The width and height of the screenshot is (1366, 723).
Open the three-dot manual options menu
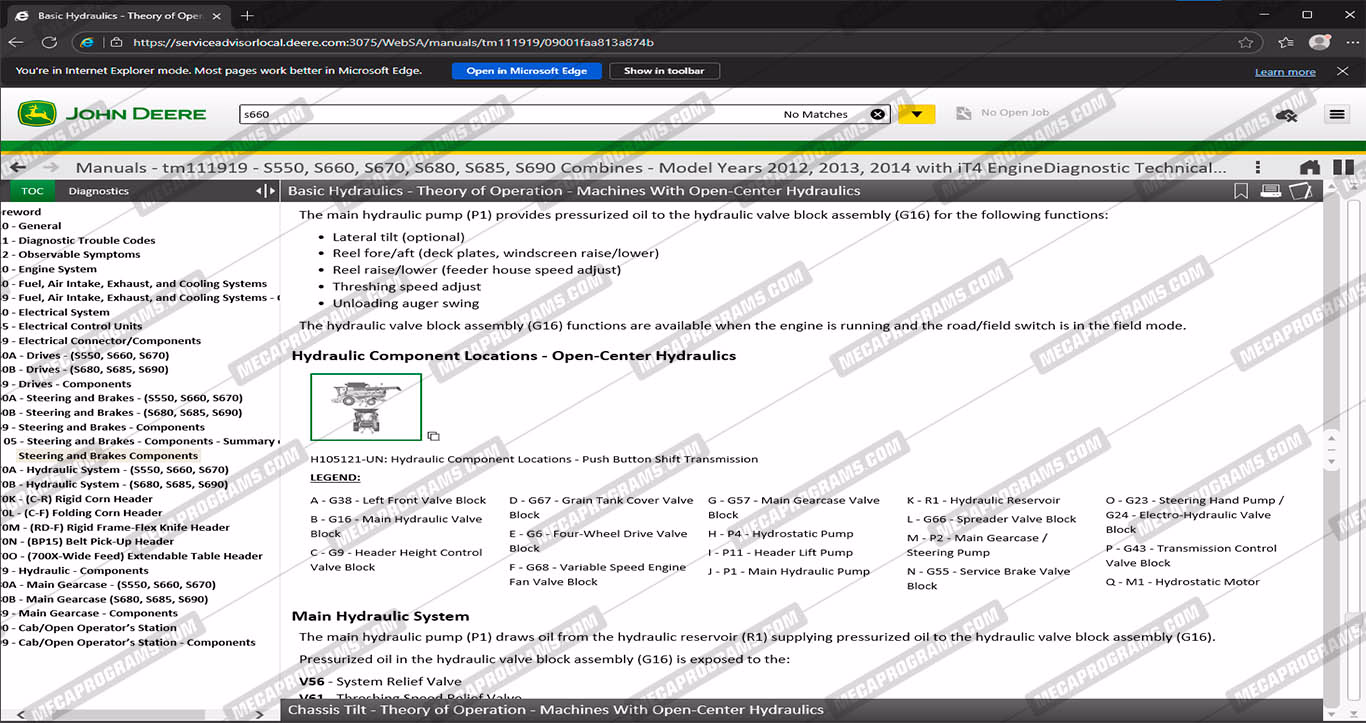tap(1258, 168)
